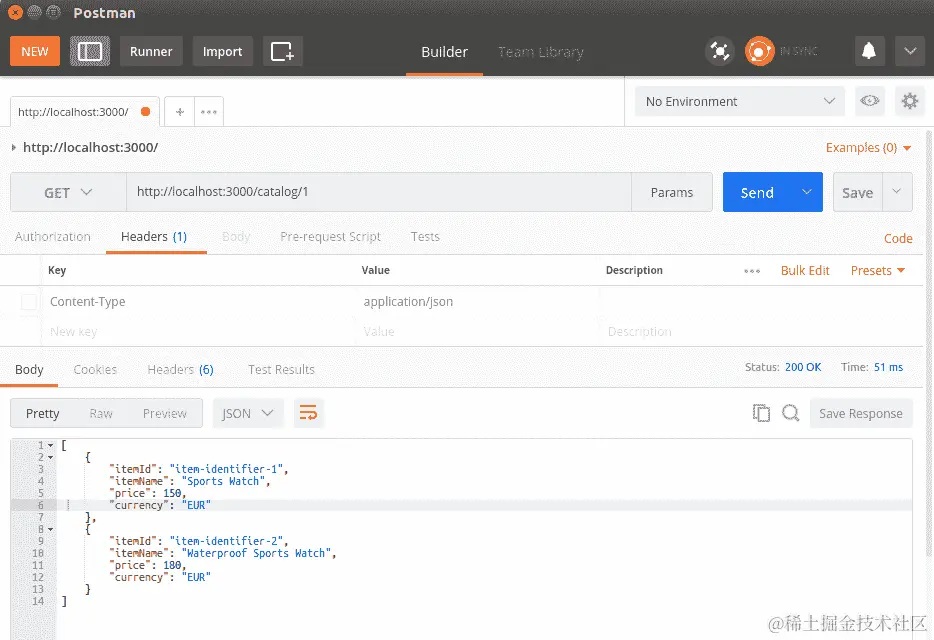Open the notifications bell
Screen dimensions: 934x640
coord(869,51)
